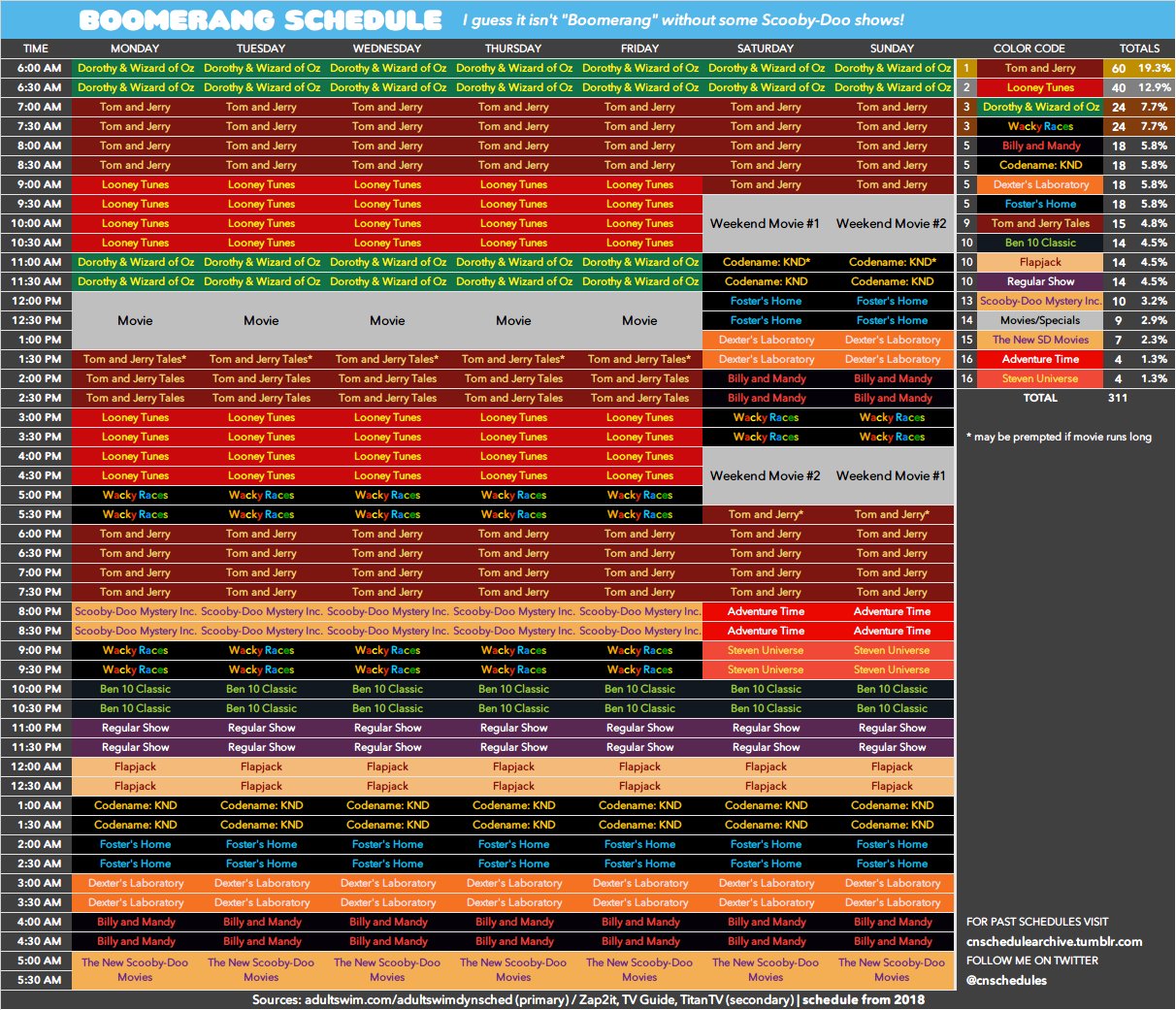This screenshot has height=1010, width=1176.
Task: Select Friday 5:00 PM Wacky Races cell
Action: [639, 495]
